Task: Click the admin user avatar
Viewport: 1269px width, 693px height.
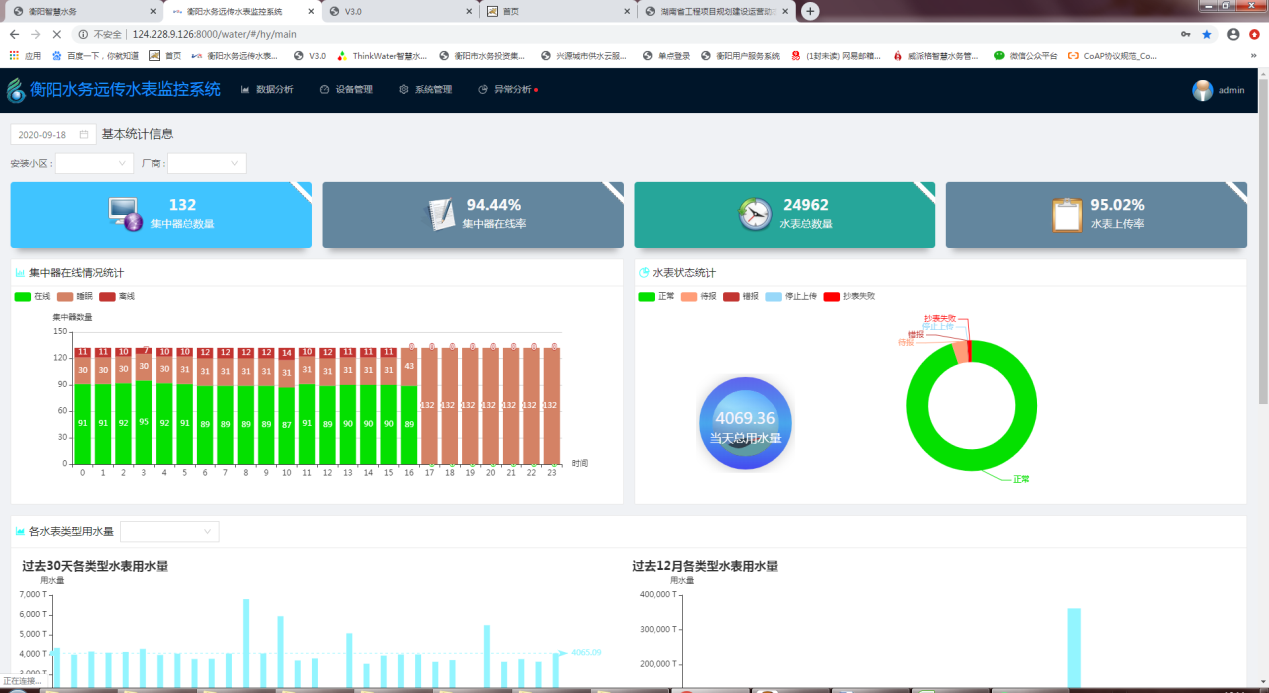Action: tap(1203, 90)
